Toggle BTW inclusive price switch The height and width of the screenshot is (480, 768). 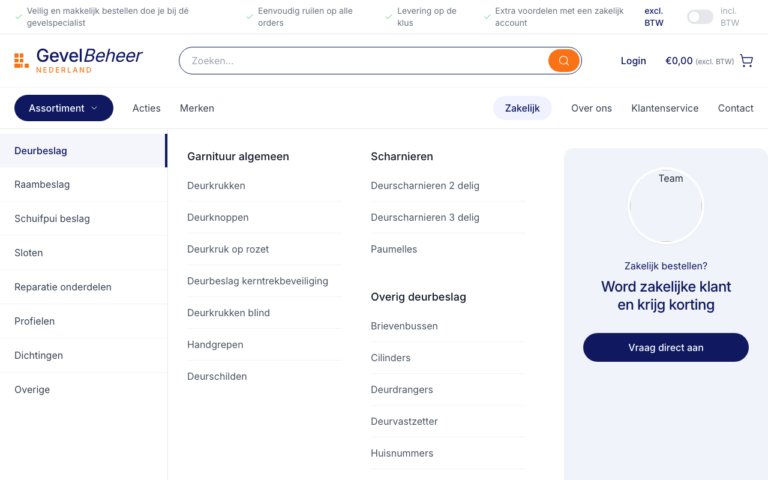tap(699, 17)
